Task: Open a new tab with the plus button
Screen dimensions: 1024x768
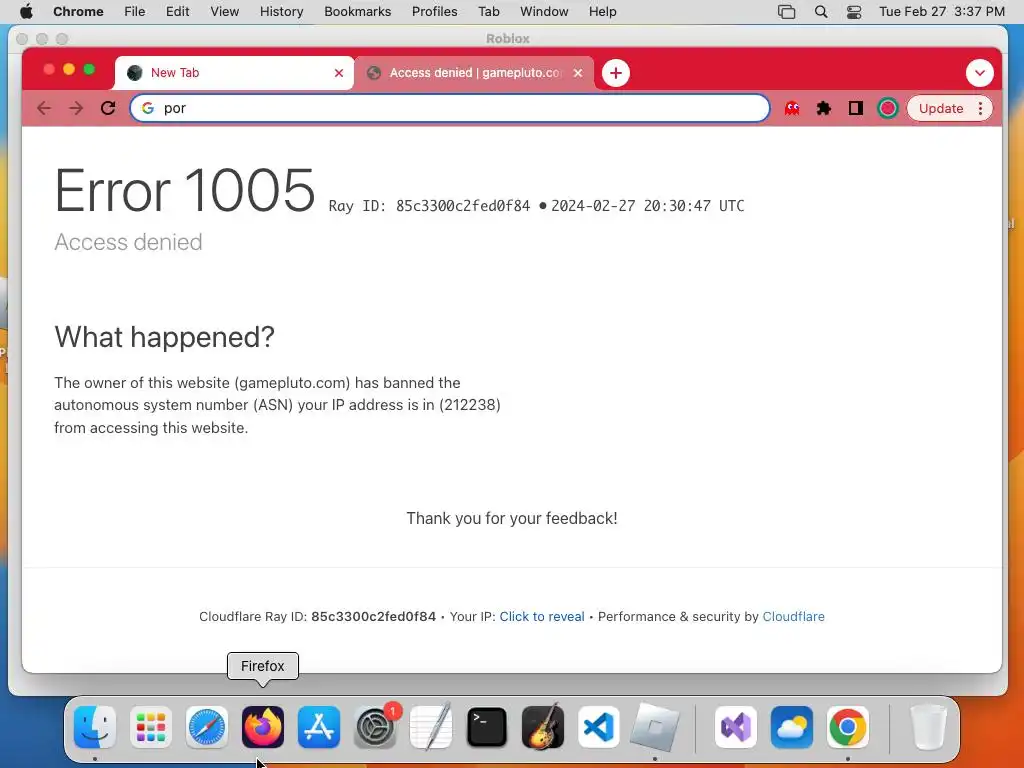Action: pos(615,73)
